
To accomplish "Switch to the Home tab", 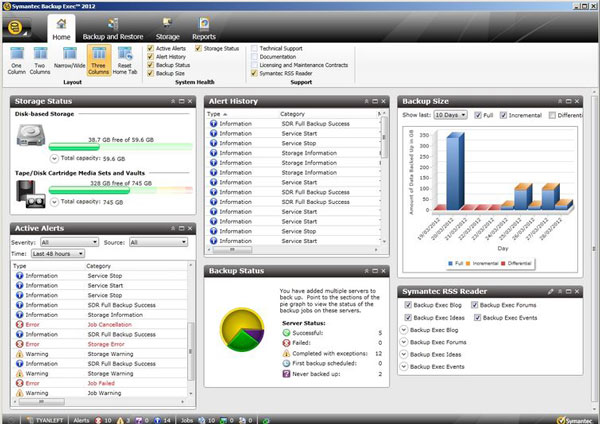I will click(x=61, y=29).
